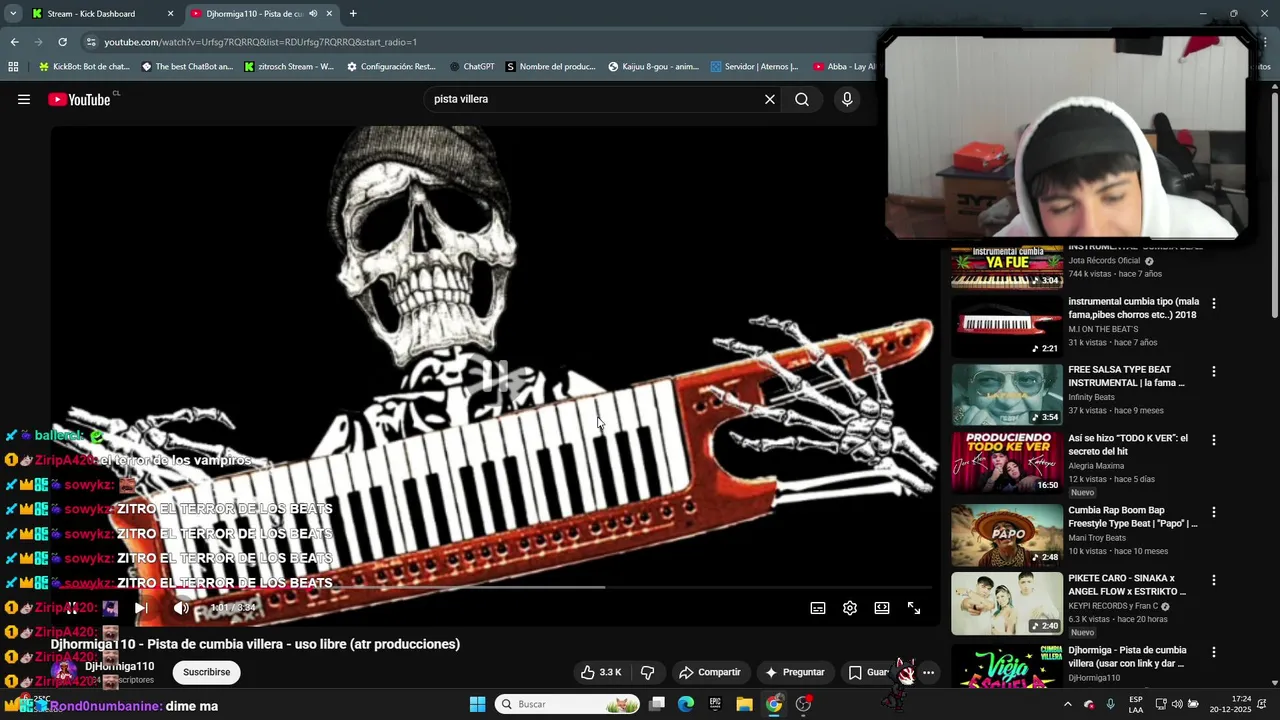Open File Explorer from the taskbar
This screenshot has height=720, width=1280.
point(745,704)
